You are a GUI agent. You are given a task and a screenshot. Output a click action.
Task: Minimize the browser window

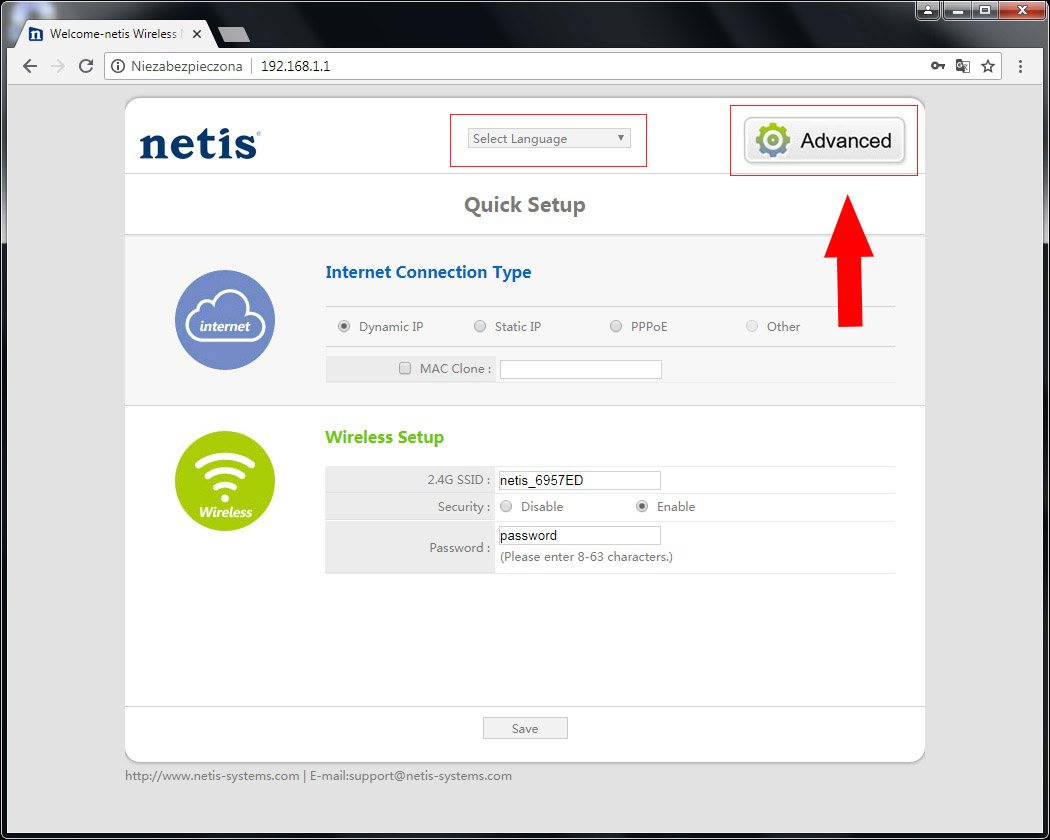coord(958,10)
